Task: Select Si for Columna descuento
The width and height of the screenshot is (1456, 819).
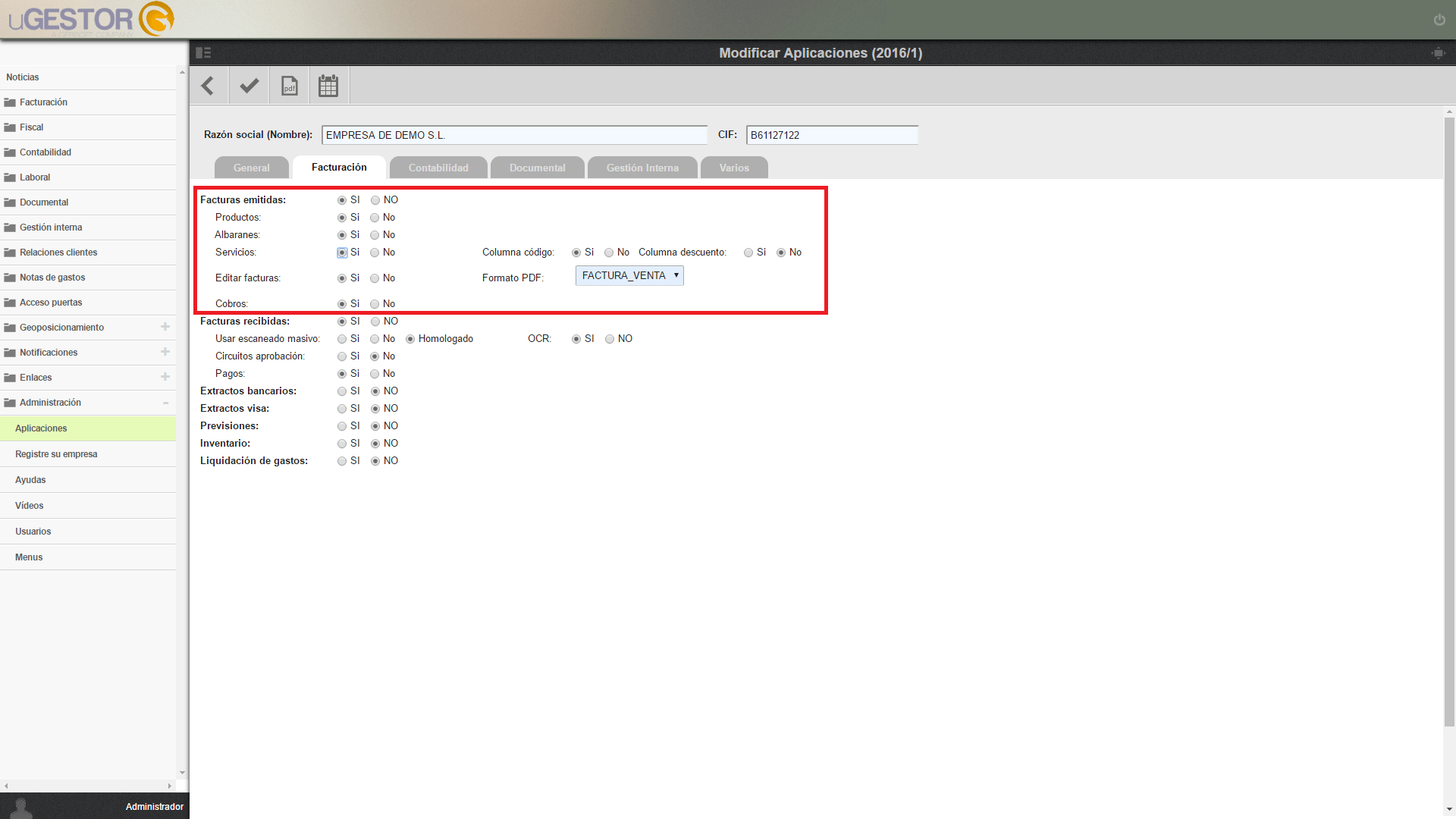Action: click(x=748, y=253)
